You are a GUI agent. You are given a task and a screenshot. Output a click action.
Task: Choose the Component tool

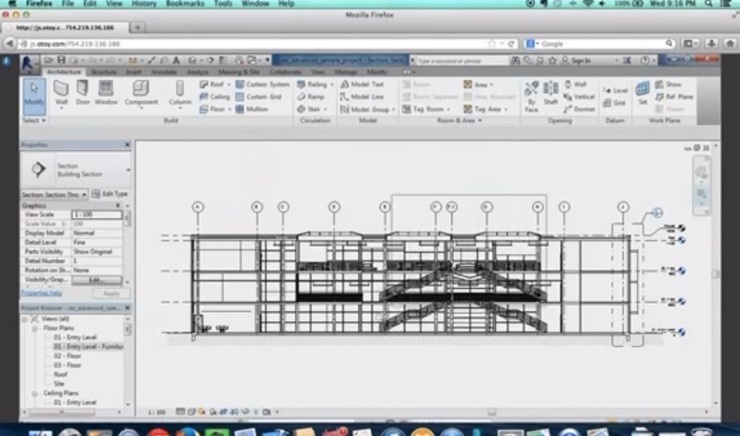[141, 93]
